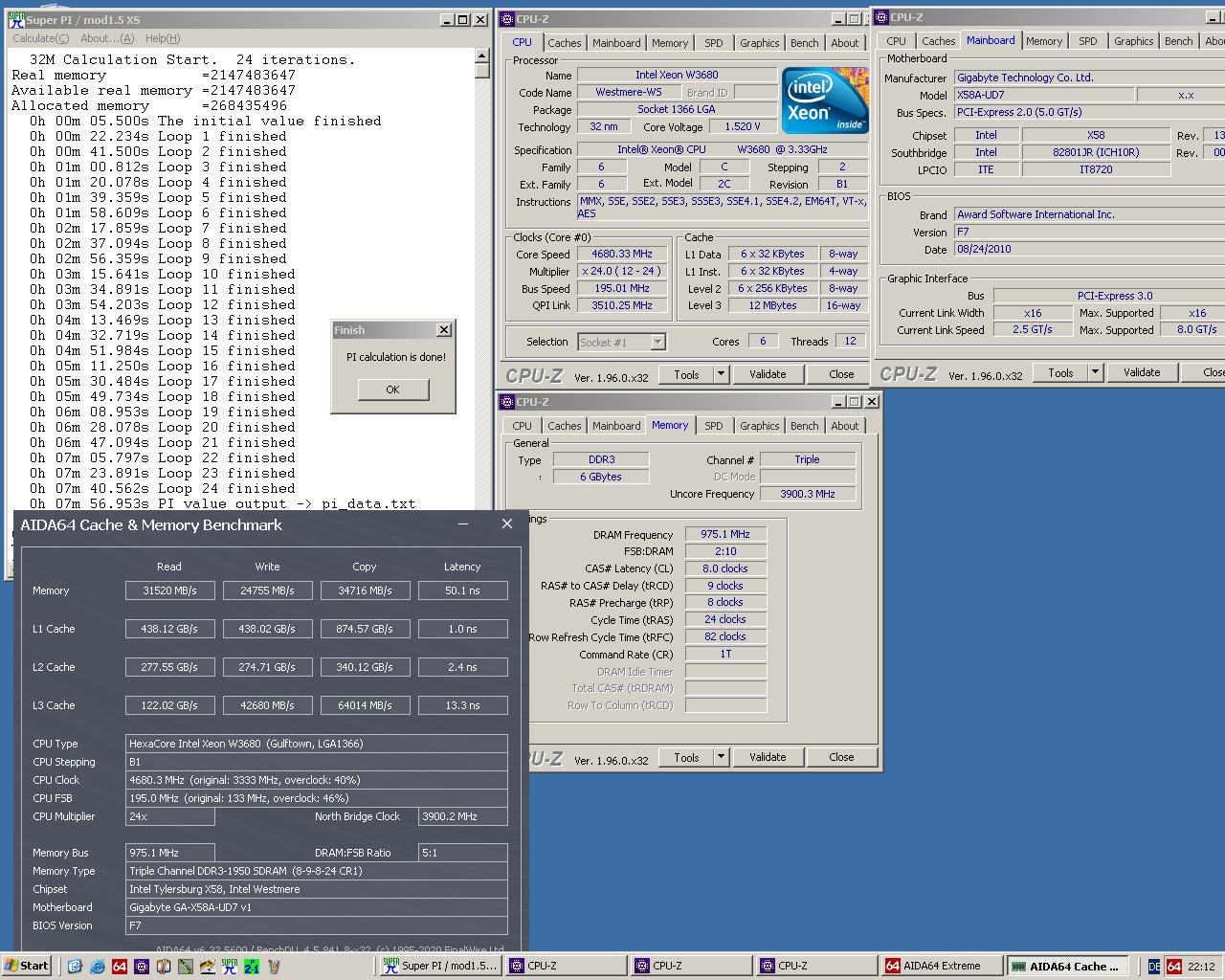The image size is (1225, 980).
Task: Open Caches tab in CPU-Z mainboard window
Action: coord(938,41)
